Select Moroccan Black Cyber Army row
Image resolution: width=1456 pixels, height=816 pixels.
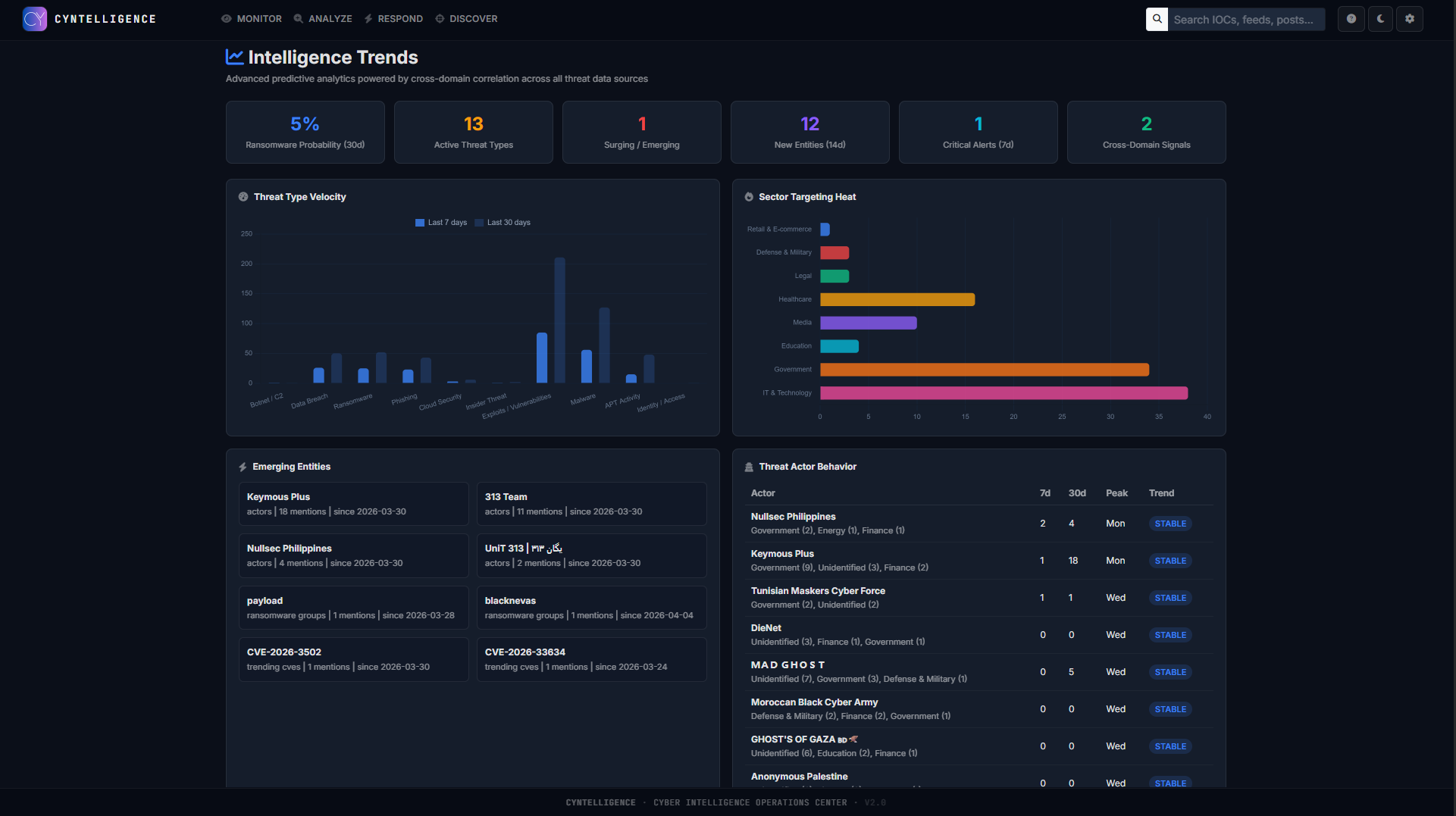click(x=978, y=709)
